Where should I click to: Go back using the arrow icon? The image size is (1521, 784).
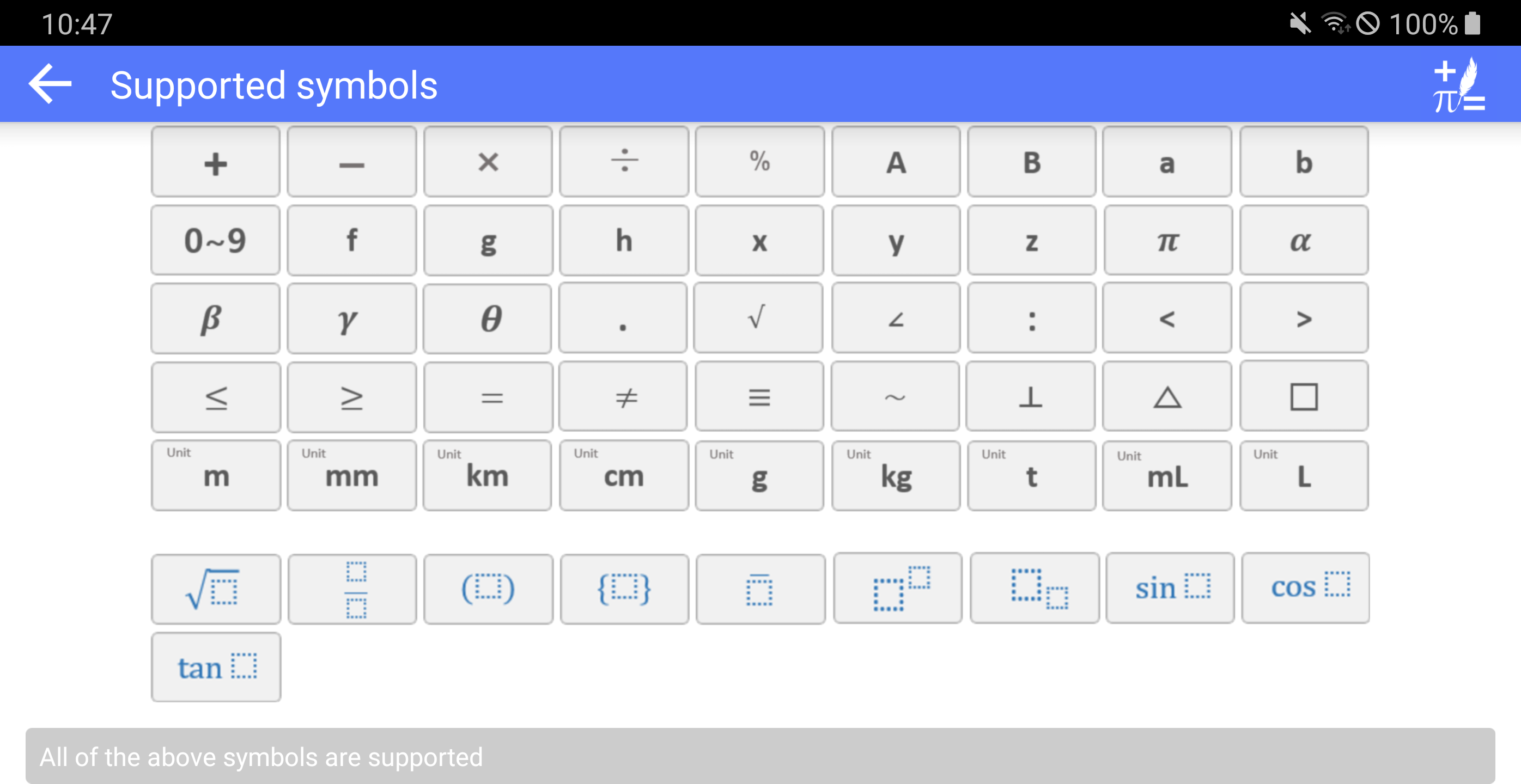pos(50,84)
